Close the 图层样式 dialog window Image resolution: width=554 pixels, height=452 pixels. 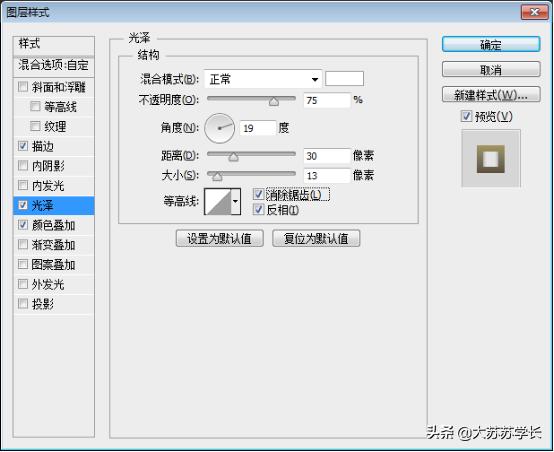[x=535, y=12]
